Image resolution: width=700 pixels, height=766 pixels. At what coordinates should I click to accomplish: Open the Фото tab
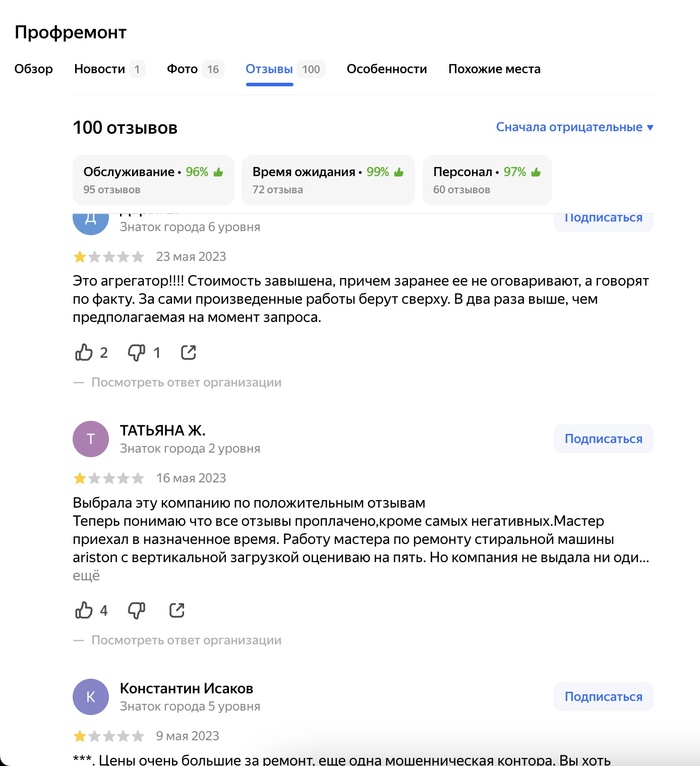(x=194, y=69)
